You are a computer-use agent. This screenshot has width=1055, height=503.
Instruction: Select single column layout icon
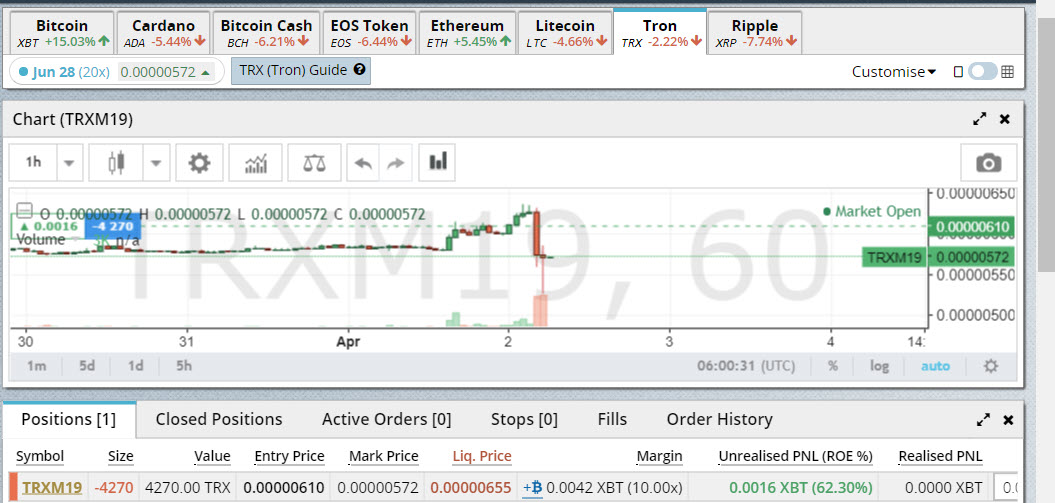pos(959,71)
